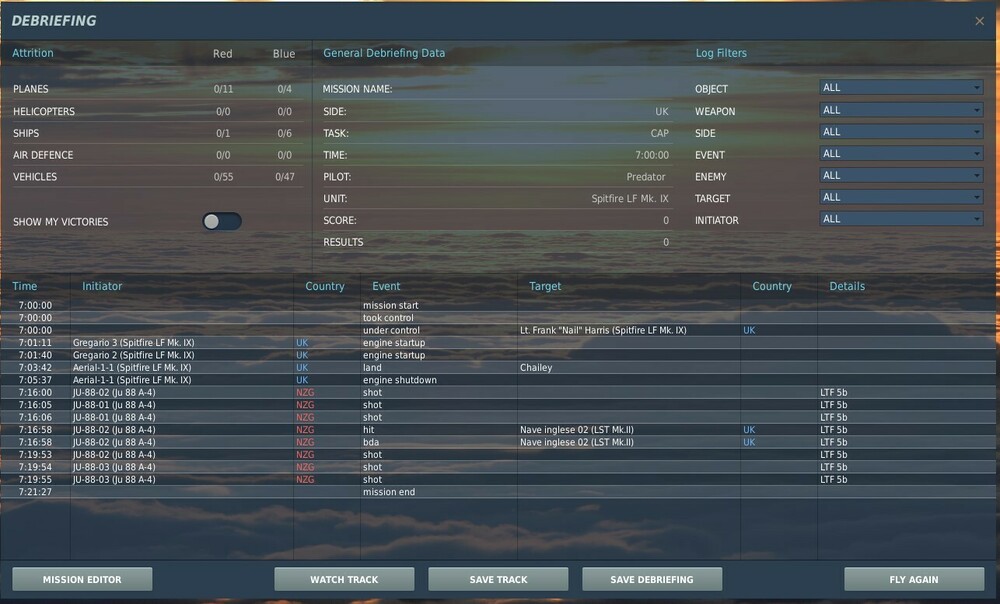Image resolution: width=1000 pixels, height=604 pixels.
Task: Click the PLANES attrition row label
Action: (x=31, y=89)
